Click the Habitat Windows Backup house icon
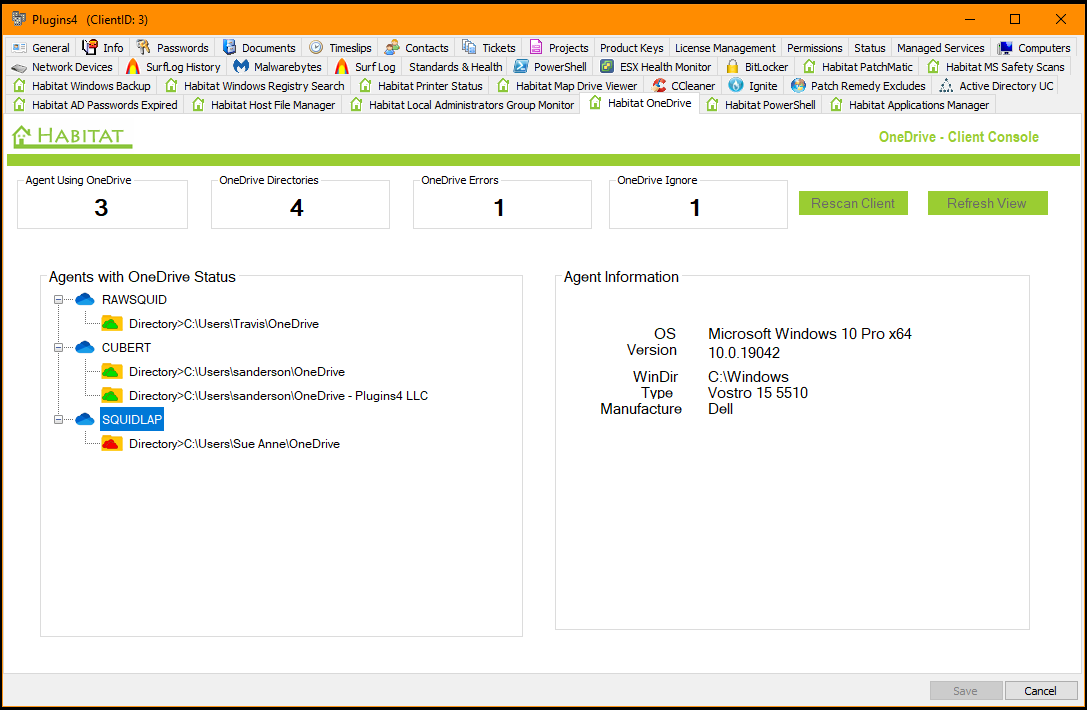Screen dimensions: 1087x710 point(19,85)
